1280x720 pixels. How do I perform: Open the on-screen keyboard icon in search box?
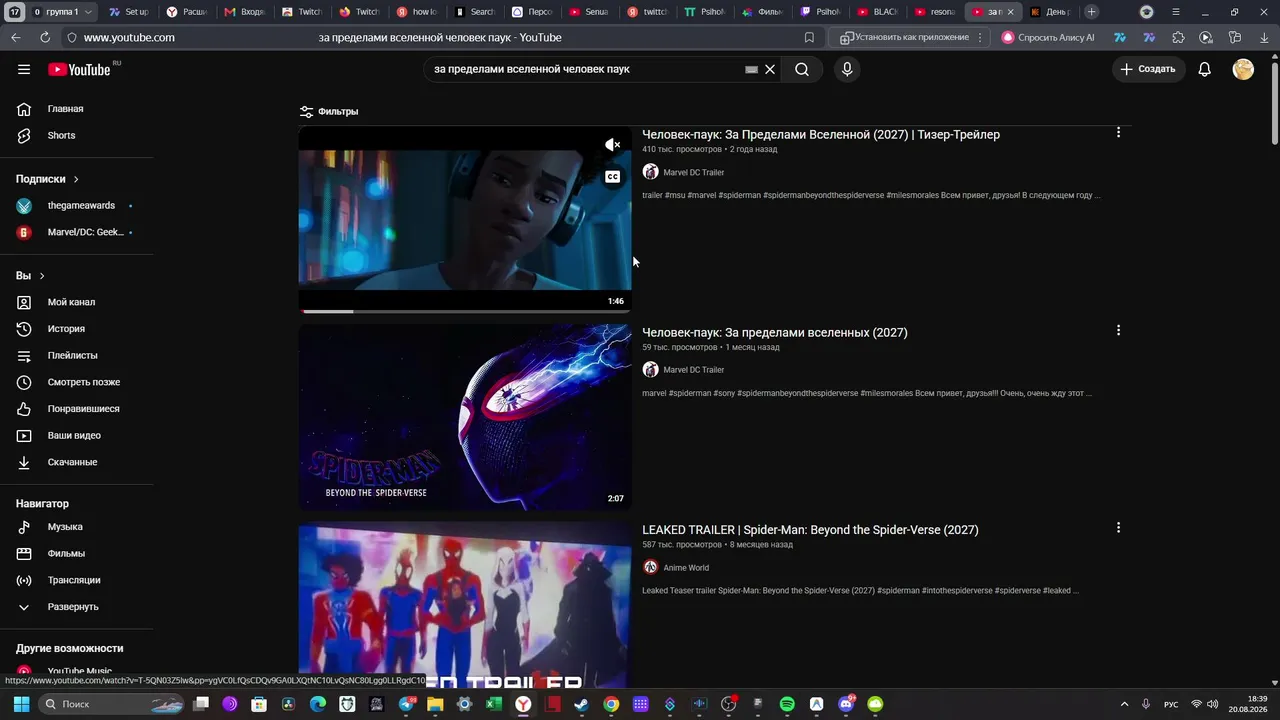point(752,70)
